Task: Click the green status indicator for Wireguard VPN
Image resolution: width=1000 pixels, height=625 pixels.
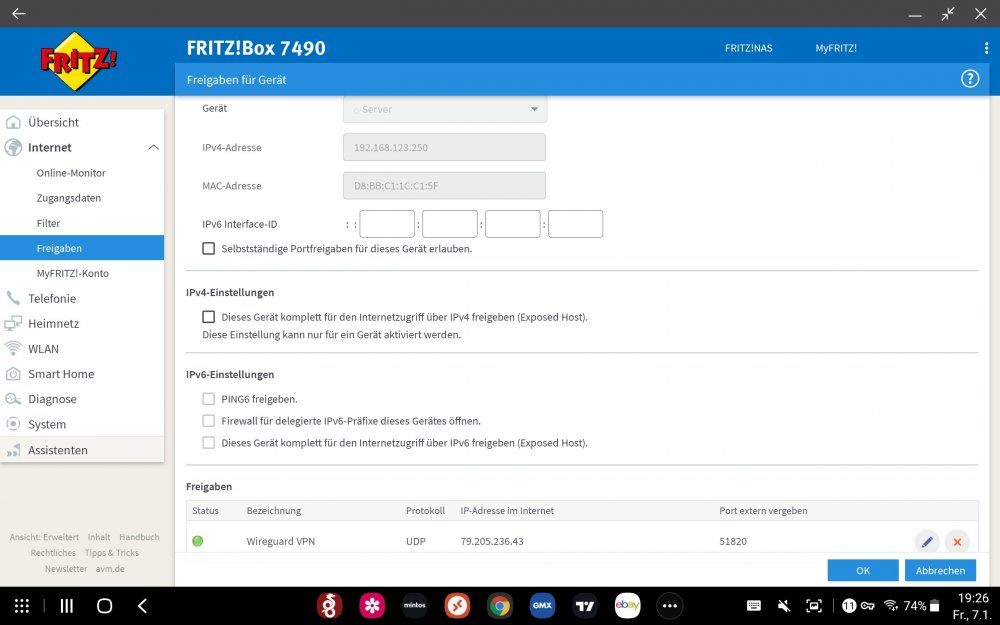Action: [x=198, y=541]
